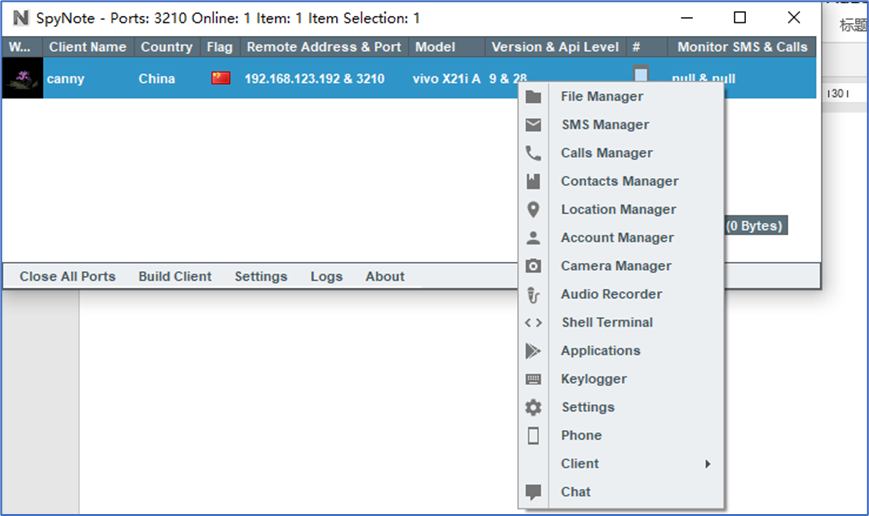The height and width of the screenshot is (516, 869).
Task: Click the Flag column header
Action: [220, 47]
